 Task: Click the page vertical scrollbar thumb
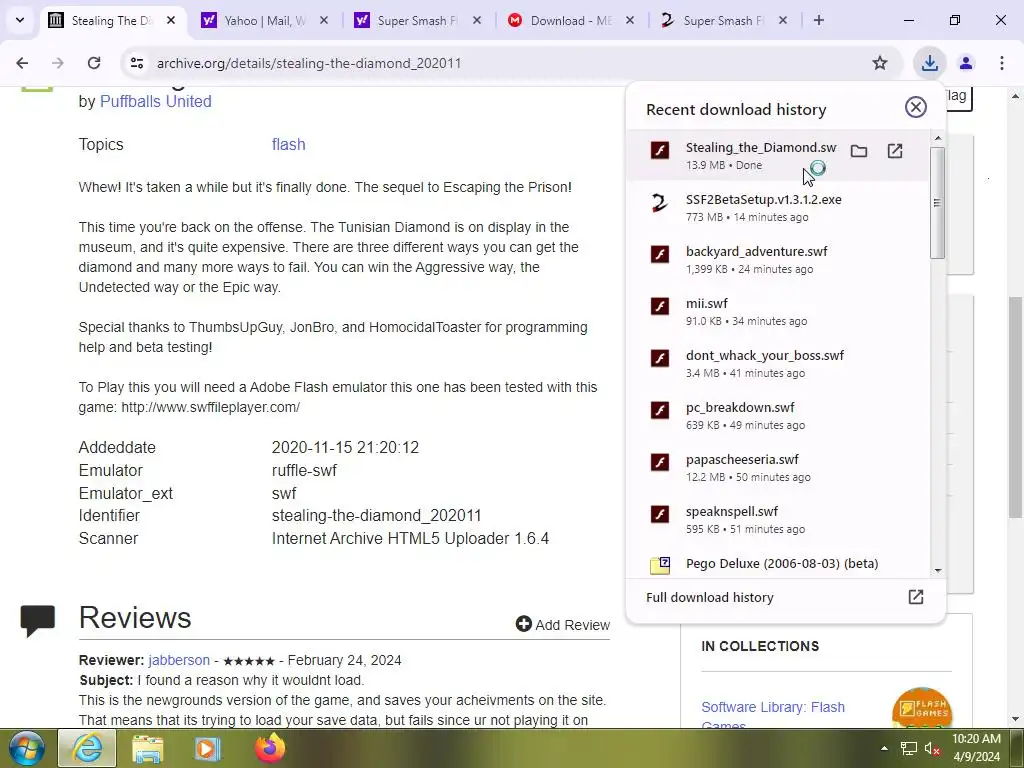click(1016, 408)
